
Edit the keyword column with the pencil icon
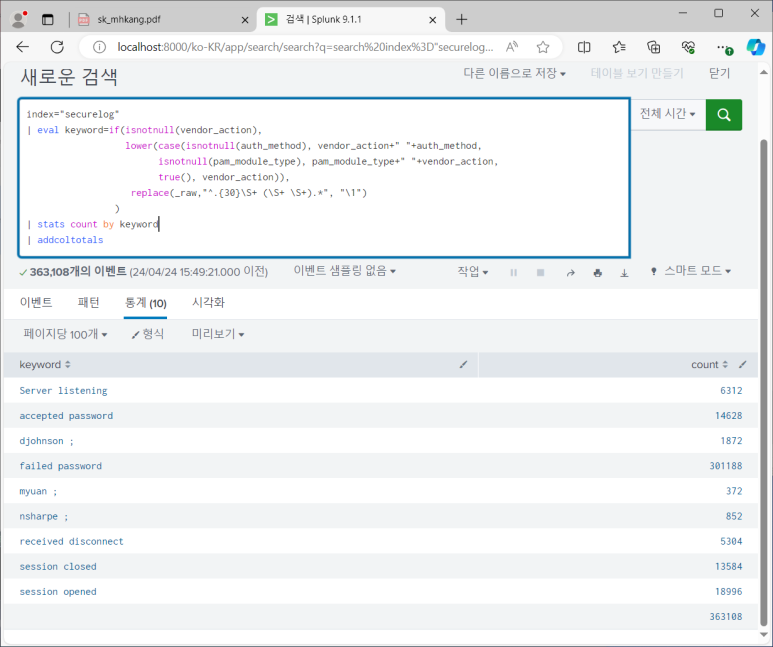click(x=463, y=364)
